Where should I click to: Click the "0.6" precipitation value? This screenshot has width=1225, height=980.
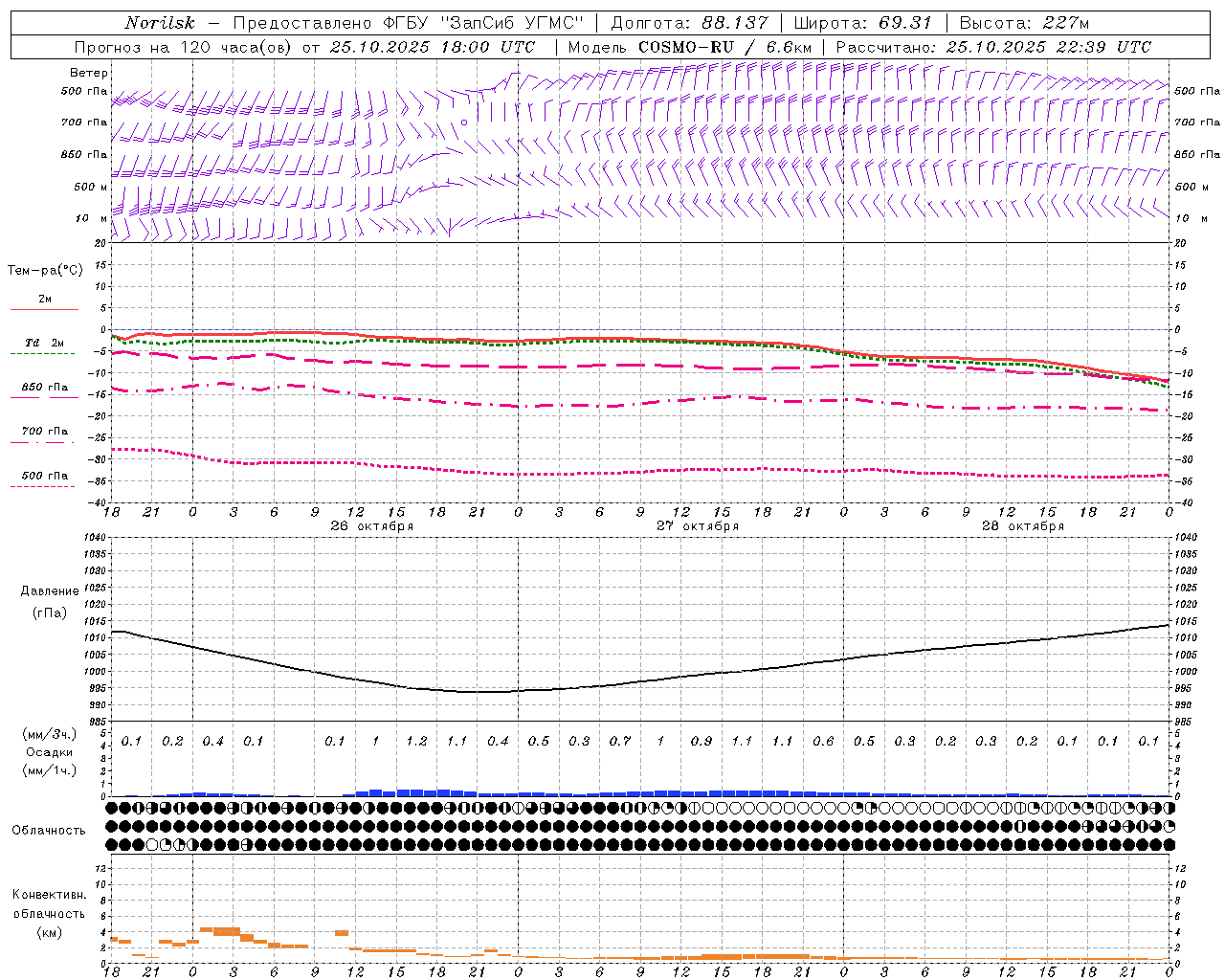pos(823,741)
